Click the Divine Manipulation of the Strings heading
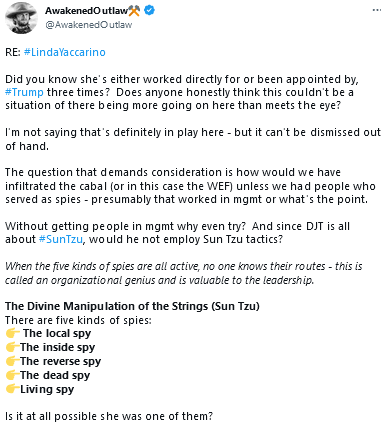Image resolution: width=381 pixels, height=425 pixels. [x=132, y=306]
